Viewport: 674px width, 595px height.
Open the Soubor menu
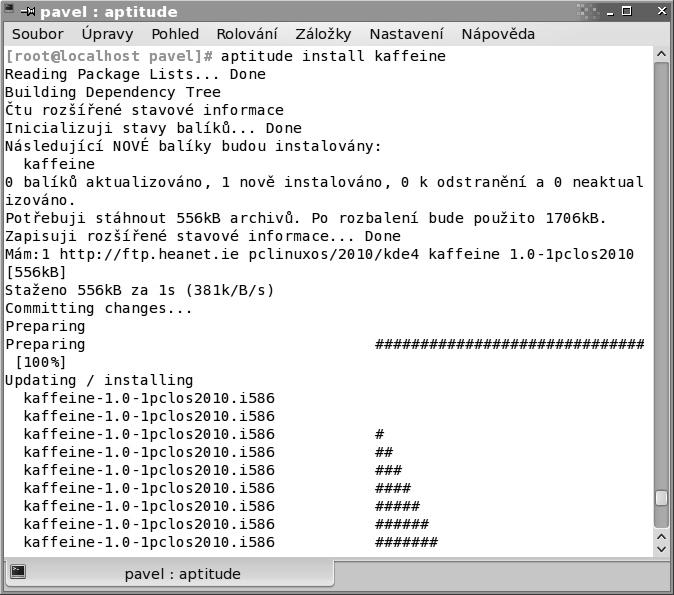click(x=37, y=34)
